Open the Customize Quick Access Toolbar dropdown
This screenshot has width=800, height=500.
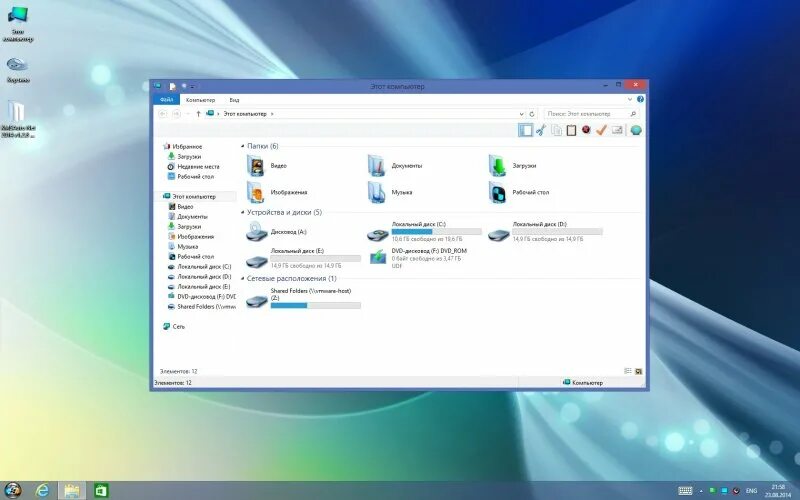pyautogui.click(x=193, y=87)
